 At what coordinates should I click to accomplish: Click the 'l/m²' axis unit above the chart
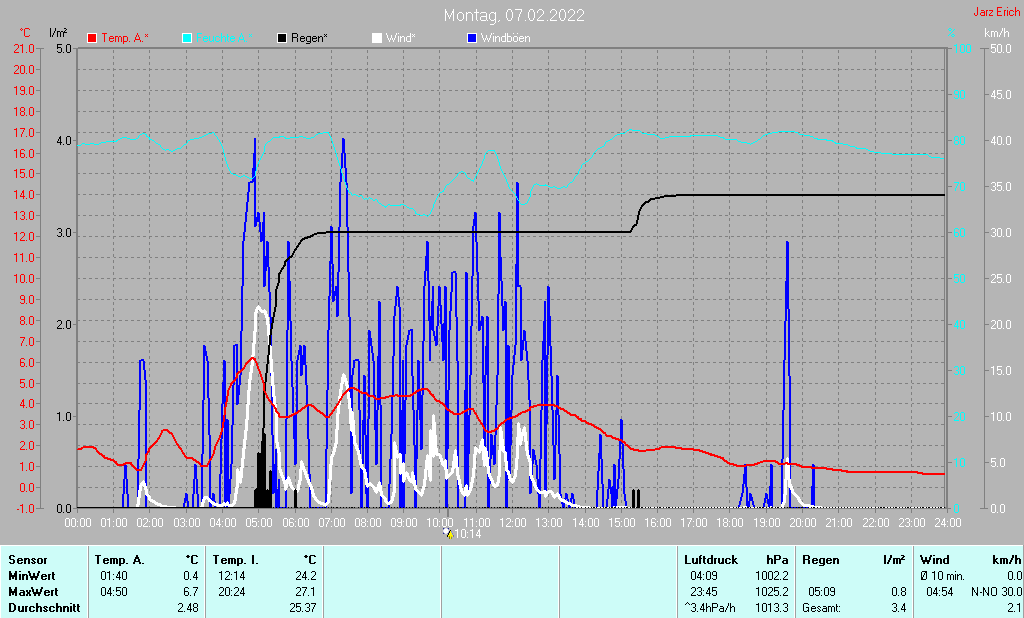pyautogui.click(x=58, y=33)
